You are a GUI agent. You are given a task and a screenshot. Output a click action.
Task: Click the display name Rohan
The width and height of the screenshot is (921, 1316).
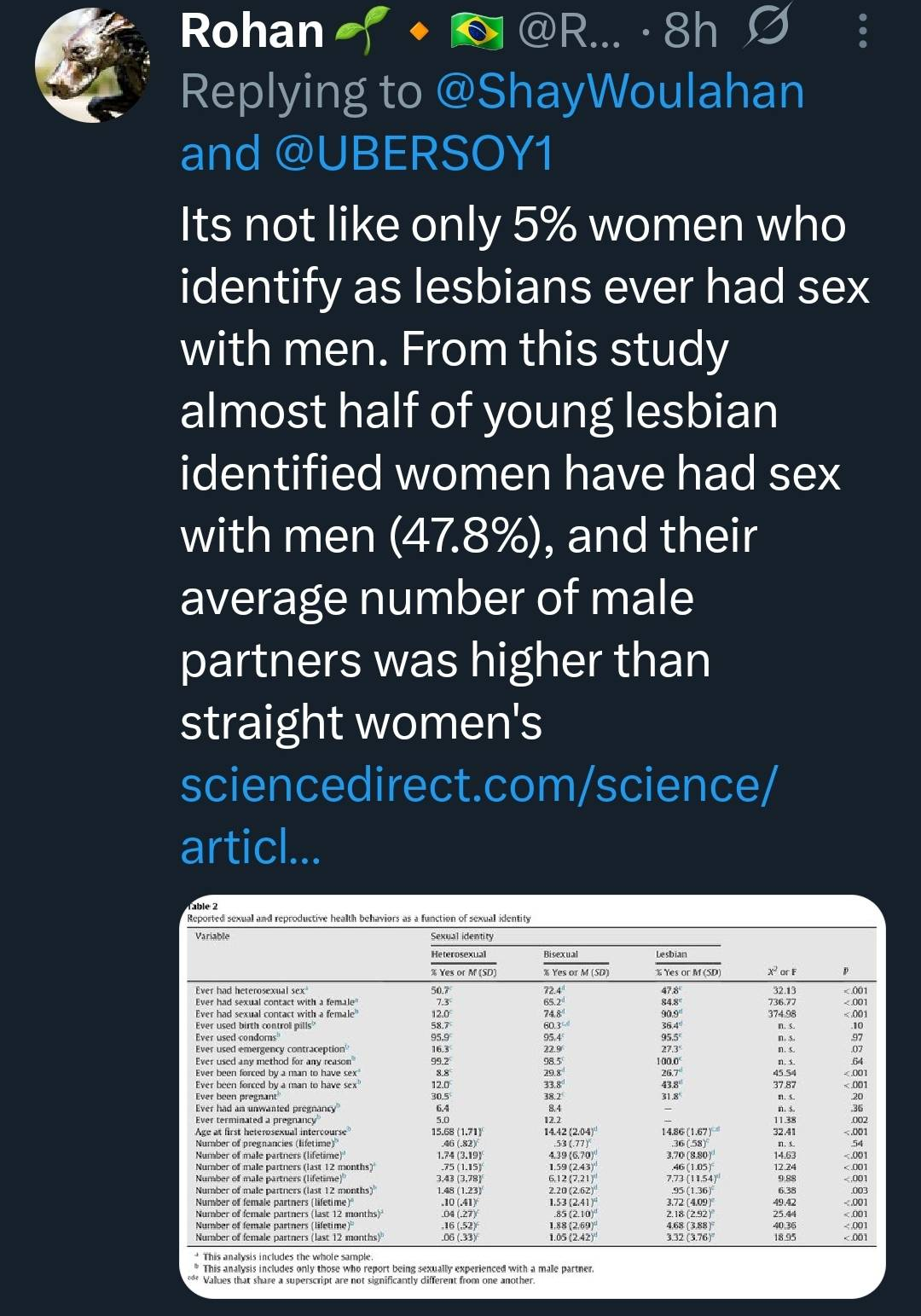point(252,32)
